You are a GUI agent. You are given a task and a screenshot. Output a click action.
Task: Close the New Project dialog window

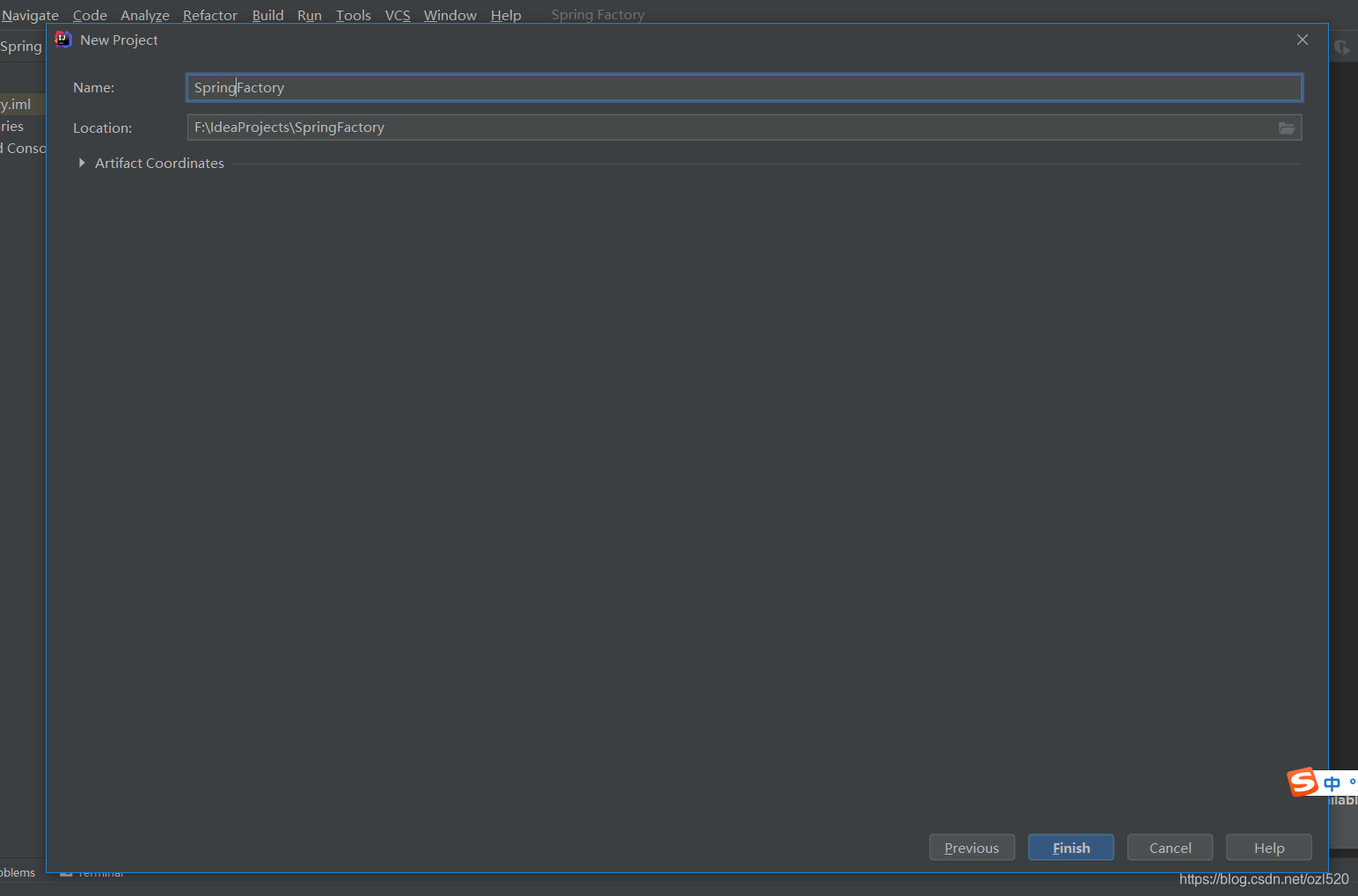(x=1303, y=40)
